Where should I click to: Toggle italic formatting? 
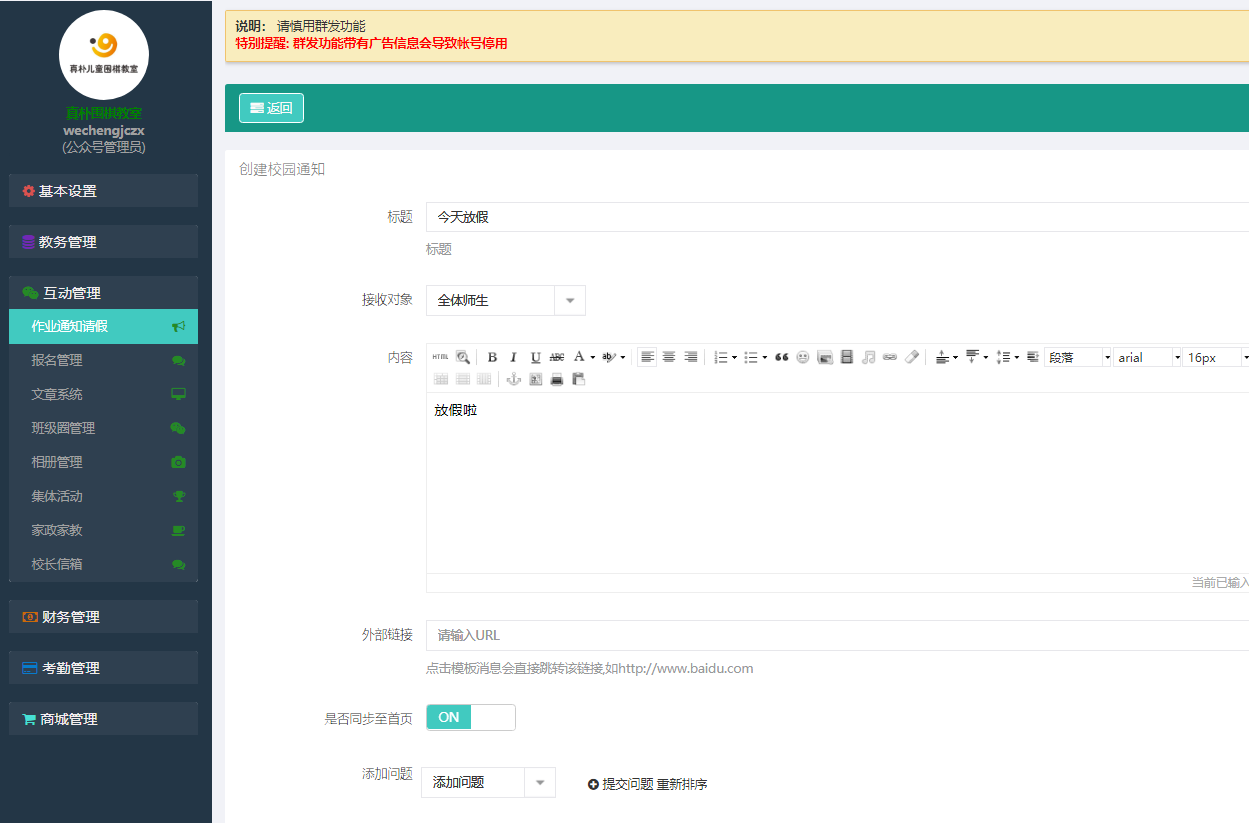[514, 357]
